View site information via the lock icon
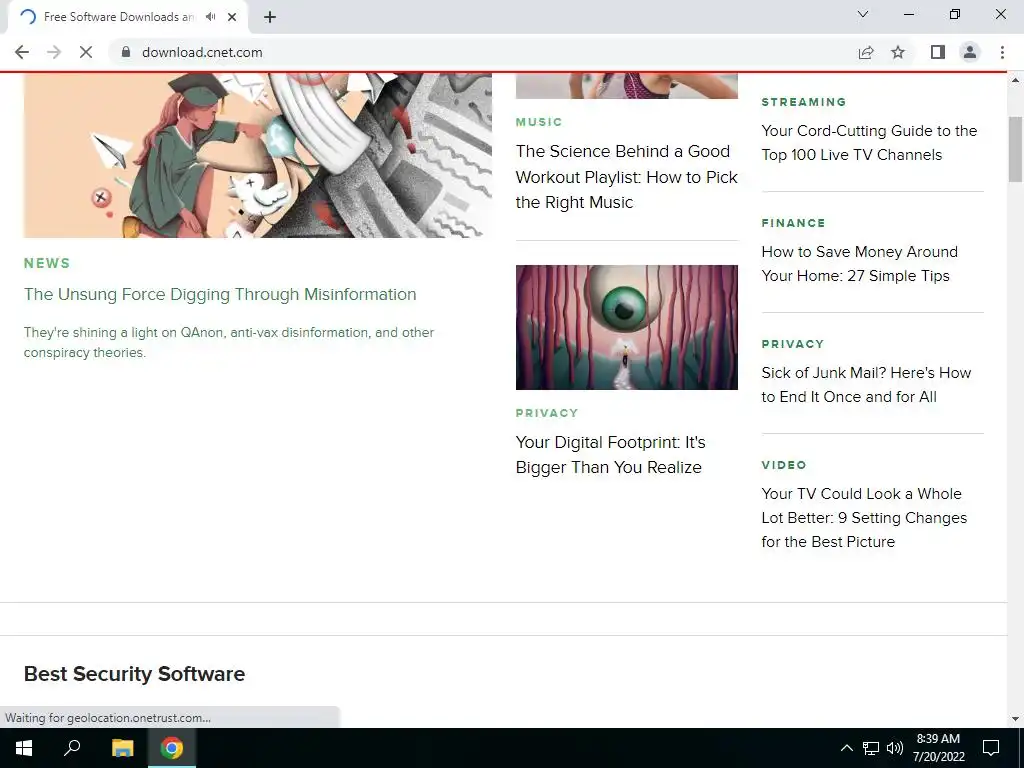The height and width of the screenshot is (768, 1024). (126, 52)
